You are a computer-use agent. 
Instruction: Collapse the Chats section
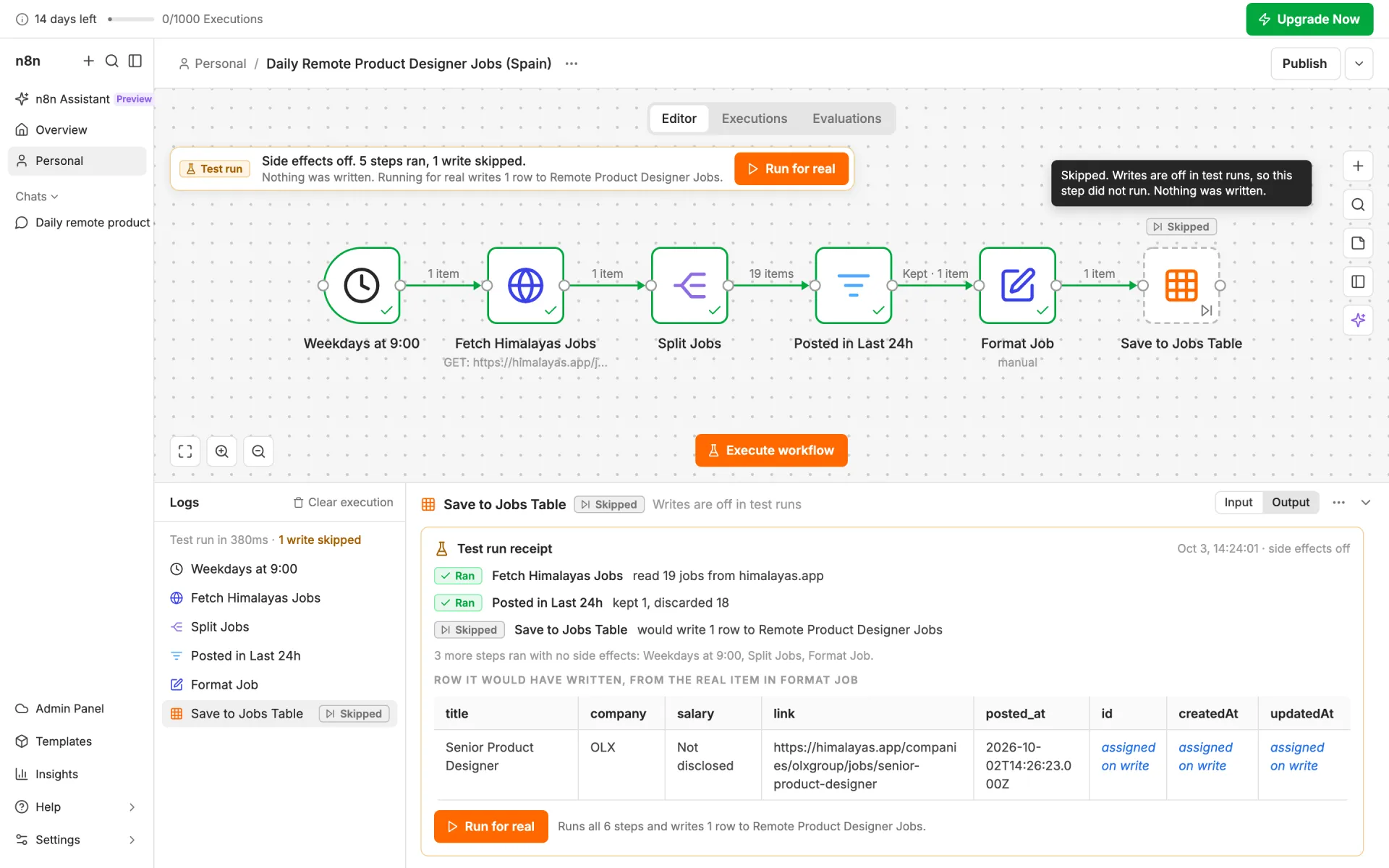pos(37,196)
